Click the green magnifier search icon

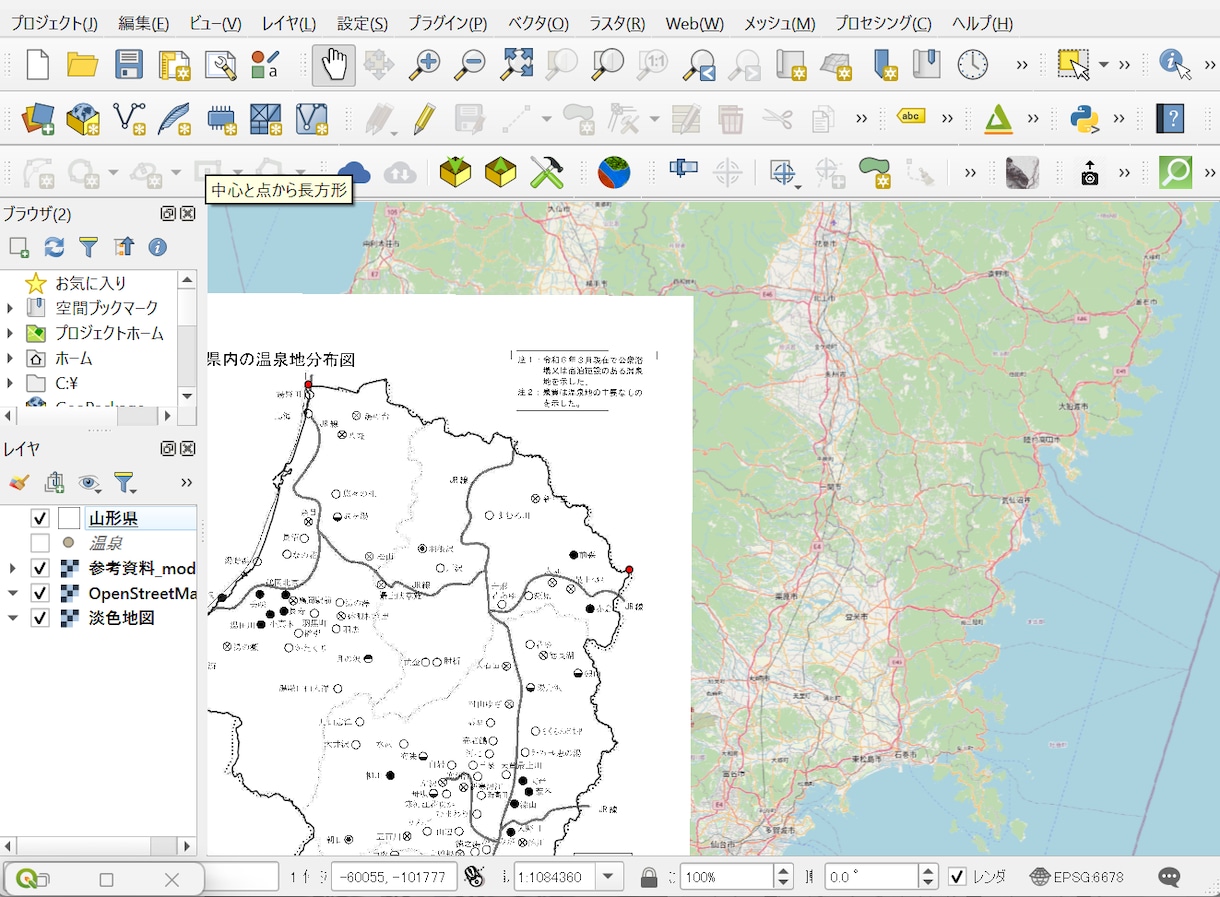[1176, 172]
